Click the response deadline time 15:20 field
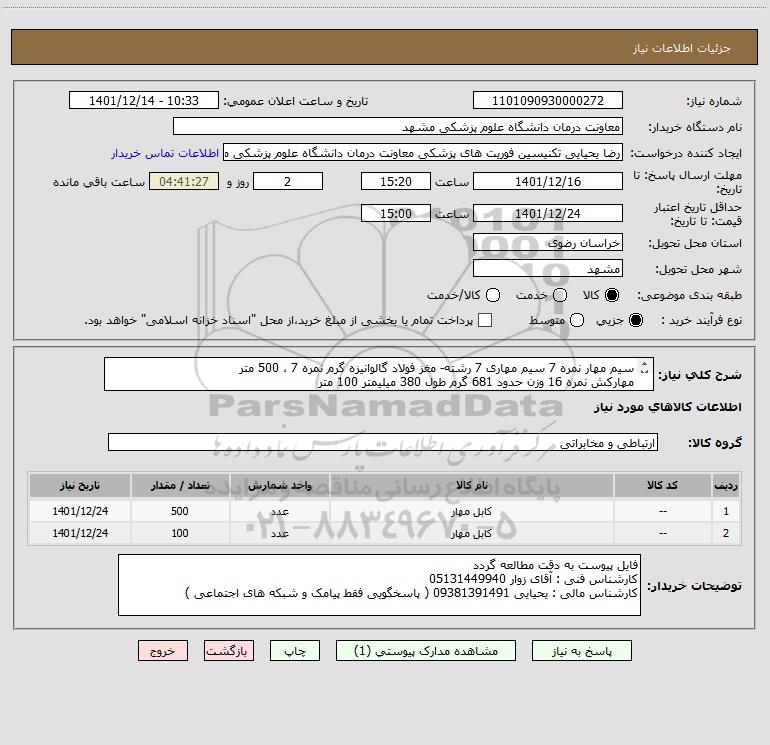The width and height of the screenshot is (770, 745). pyautogui.click(x=396, y=181)
